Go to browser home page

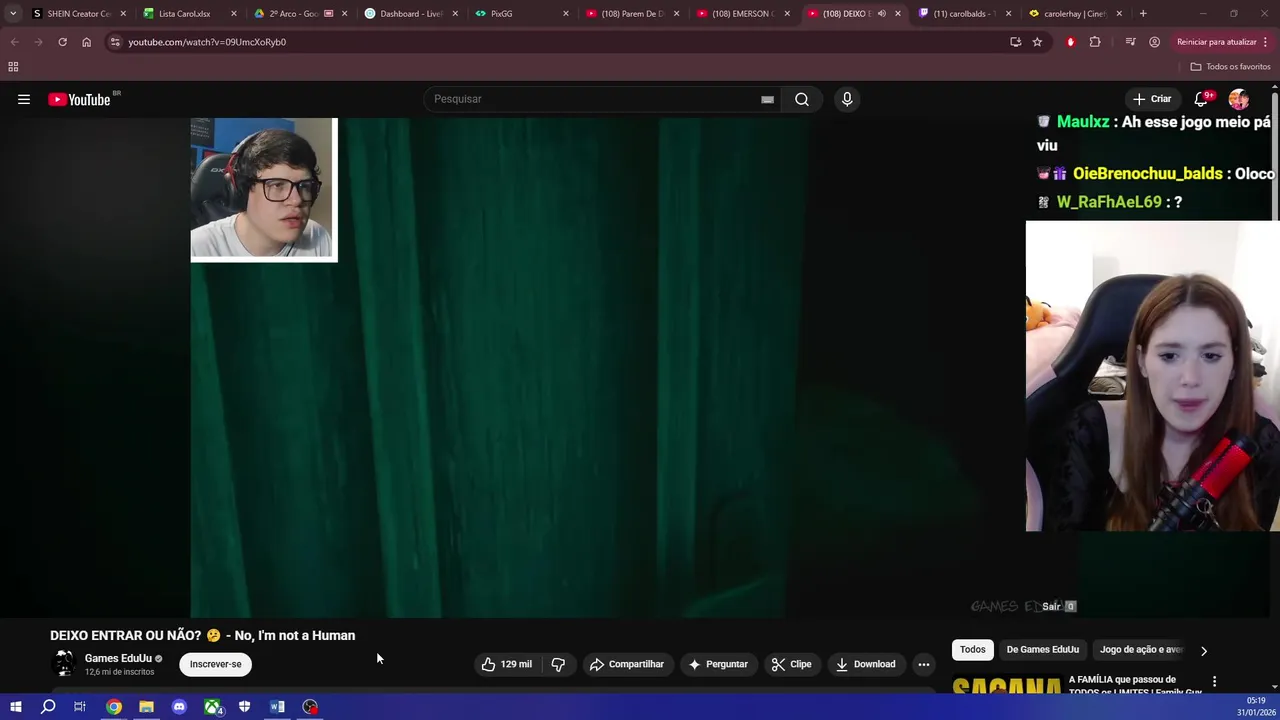tap(86, 42)
